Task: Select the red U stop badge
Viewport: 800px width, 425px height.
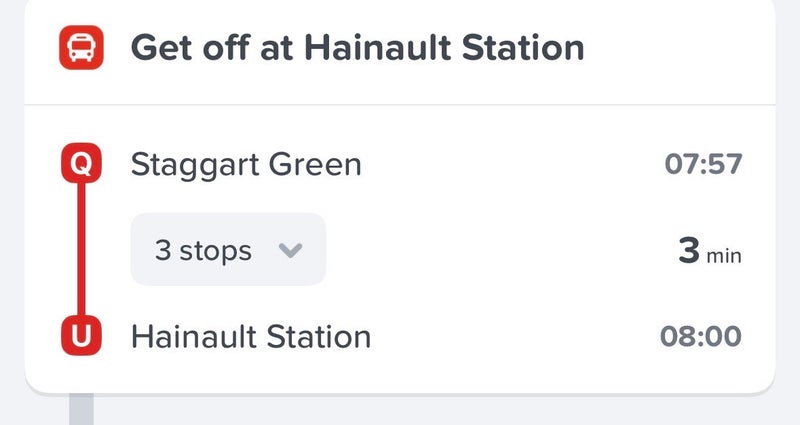Action: point(81,336)
